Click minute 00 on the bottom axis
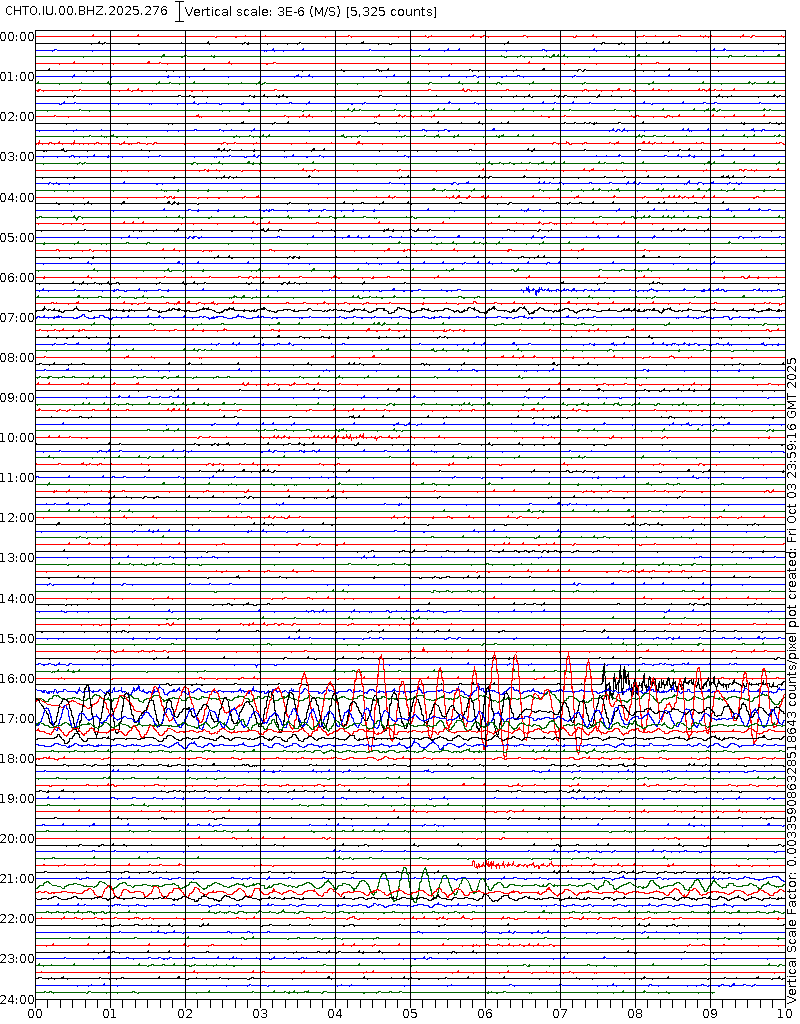Screen dimensions: 800x1024 click(x=35, y=1012)
